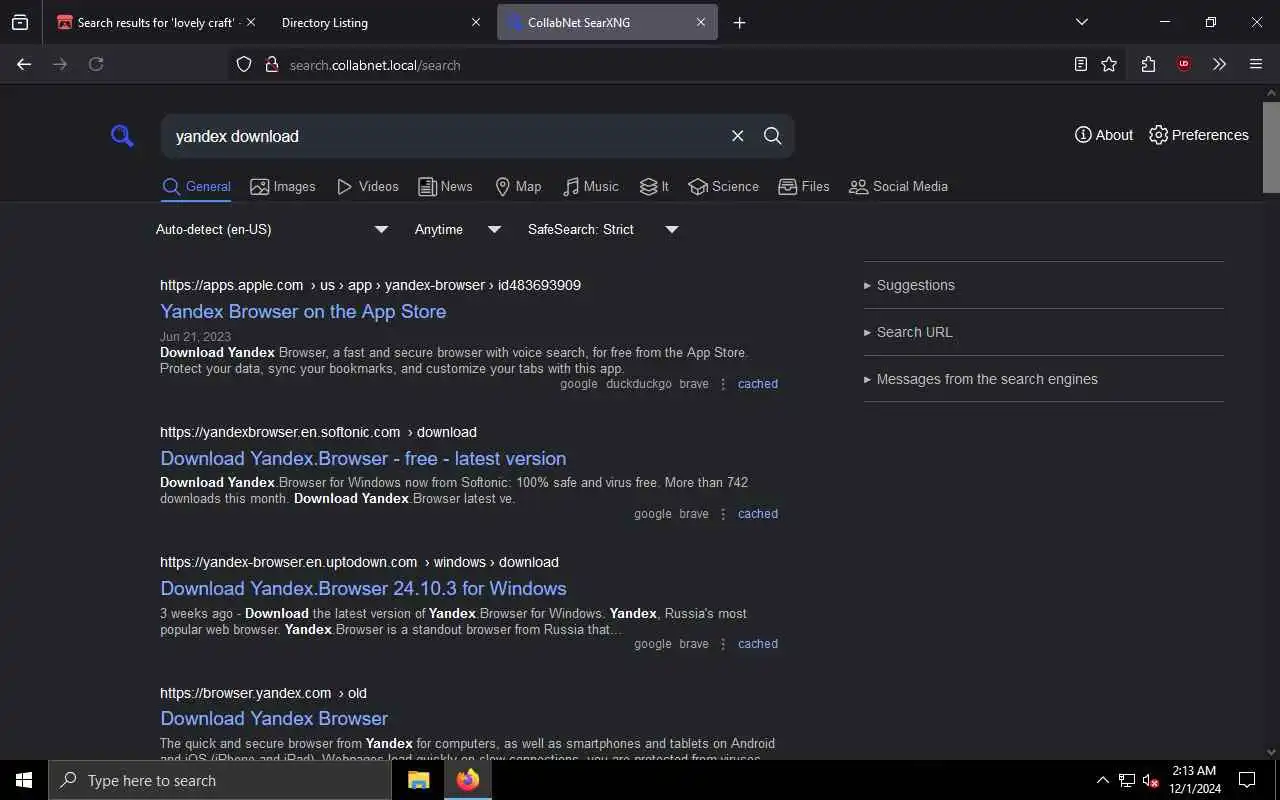List all tabs dropdown arrow
The width and height of the screenshot is (1280, 800).
pos(1082,22)
